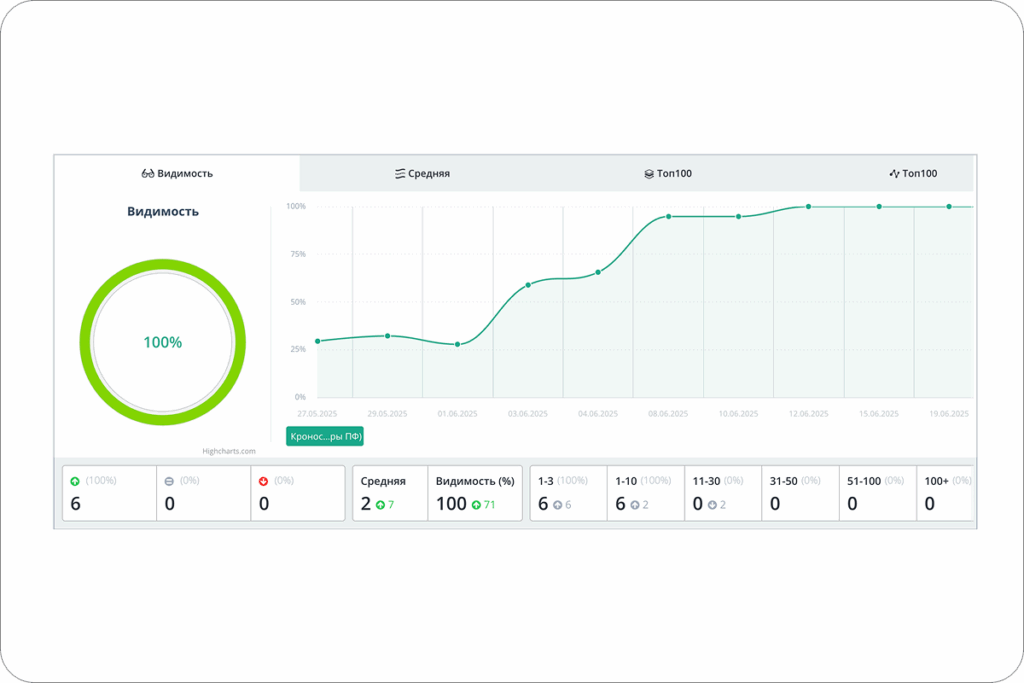Click the Видимость heading above the gauge
Viewport: 1024px width, 683px height.
pos(163,212)
